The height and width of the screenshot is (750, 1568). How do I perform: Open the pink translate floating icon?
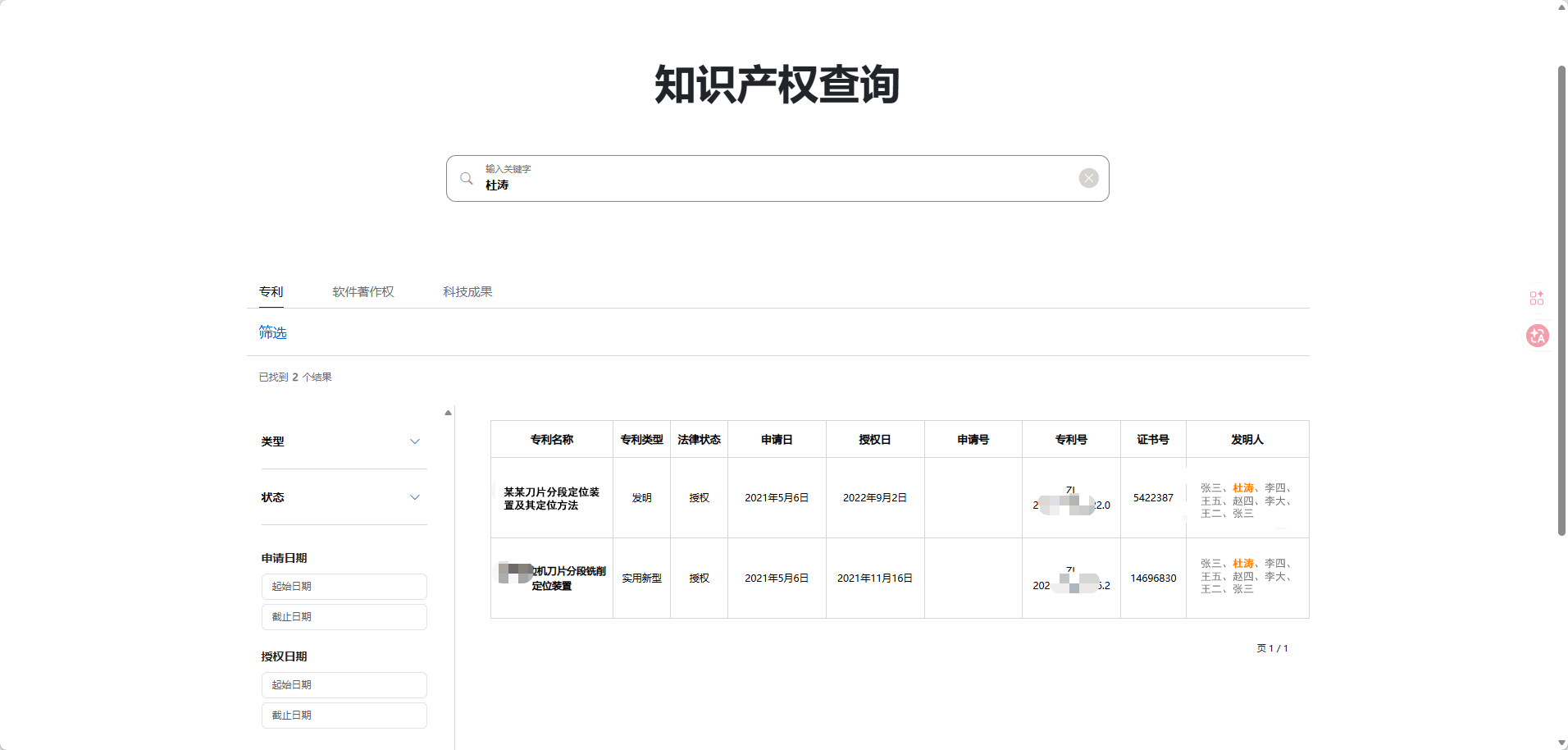tap(1537, 336)
